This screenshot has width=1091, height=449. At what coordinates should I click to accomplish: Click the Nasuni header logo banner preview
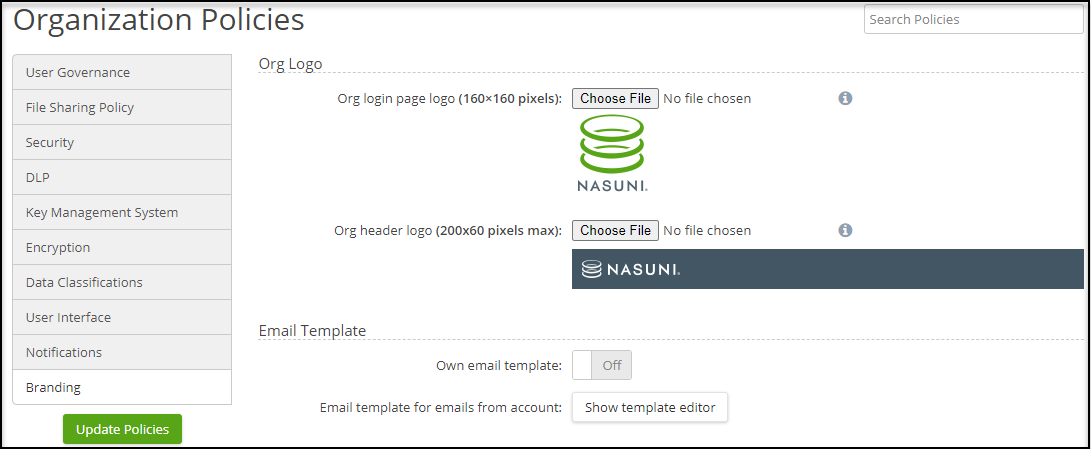coord(827,269)
